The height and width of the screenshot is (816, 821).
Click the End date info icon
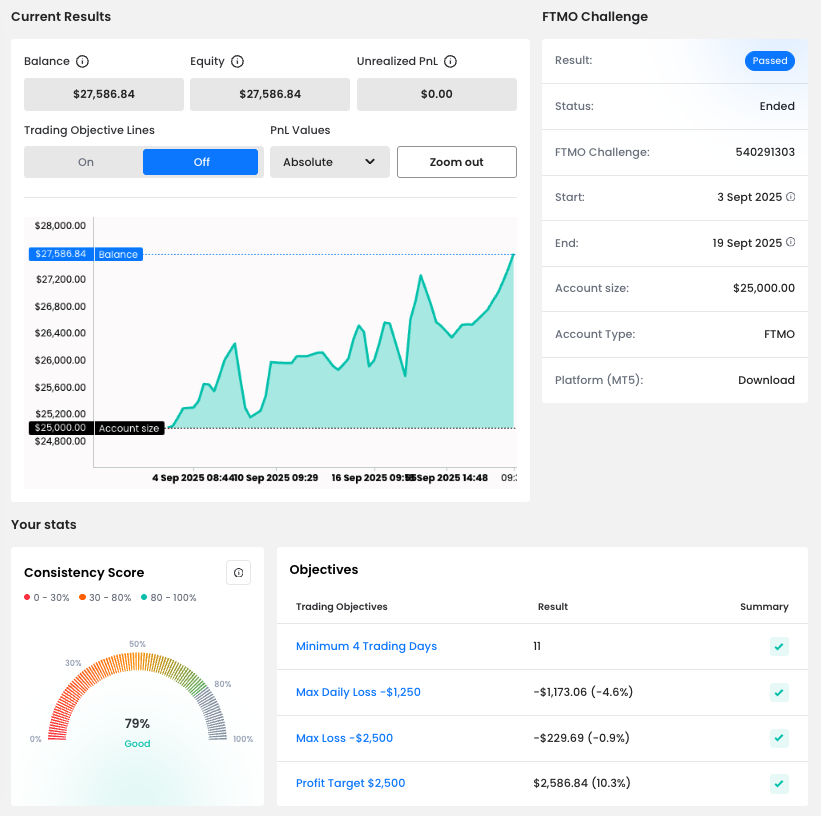pos(791,242)
